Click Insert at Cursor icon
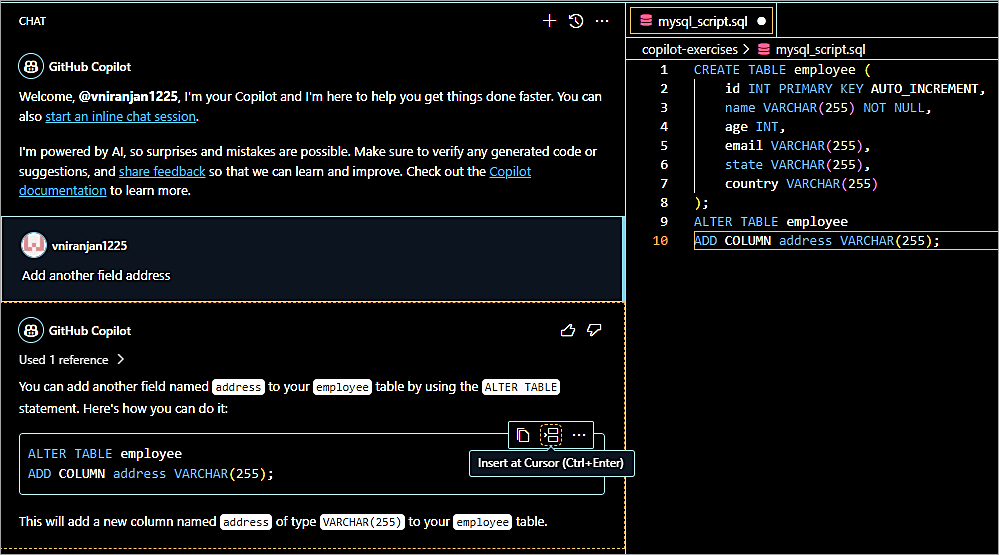999x555 pixels. [x=551, y=435]
